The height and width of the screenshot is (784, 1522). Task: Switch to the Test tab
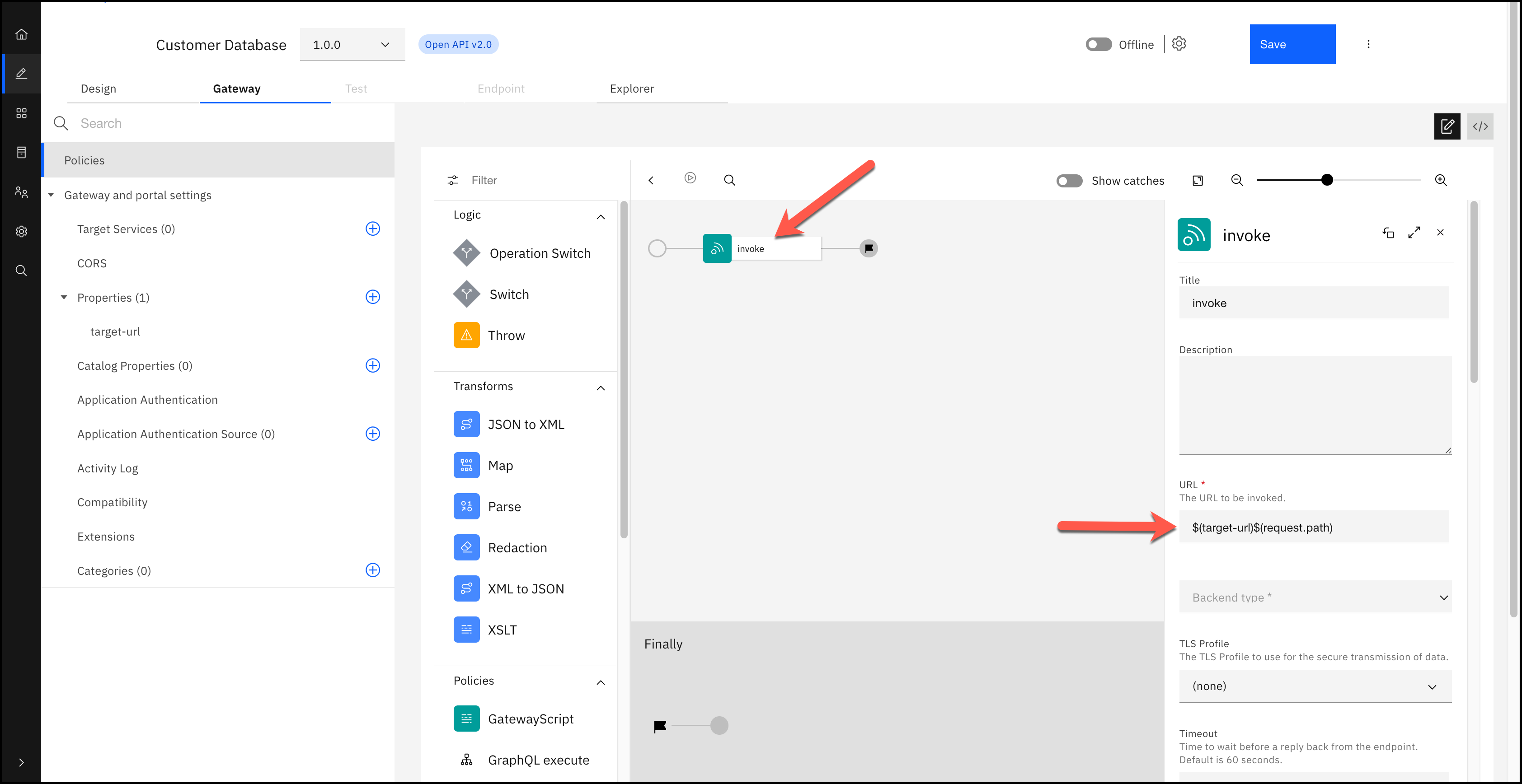(x=356, y=88)
